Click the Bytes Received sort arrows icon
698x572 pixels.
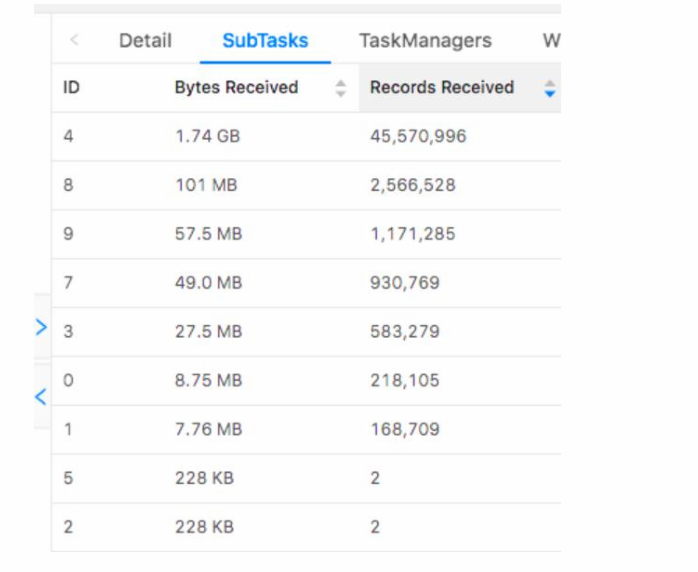click(341, 88)
